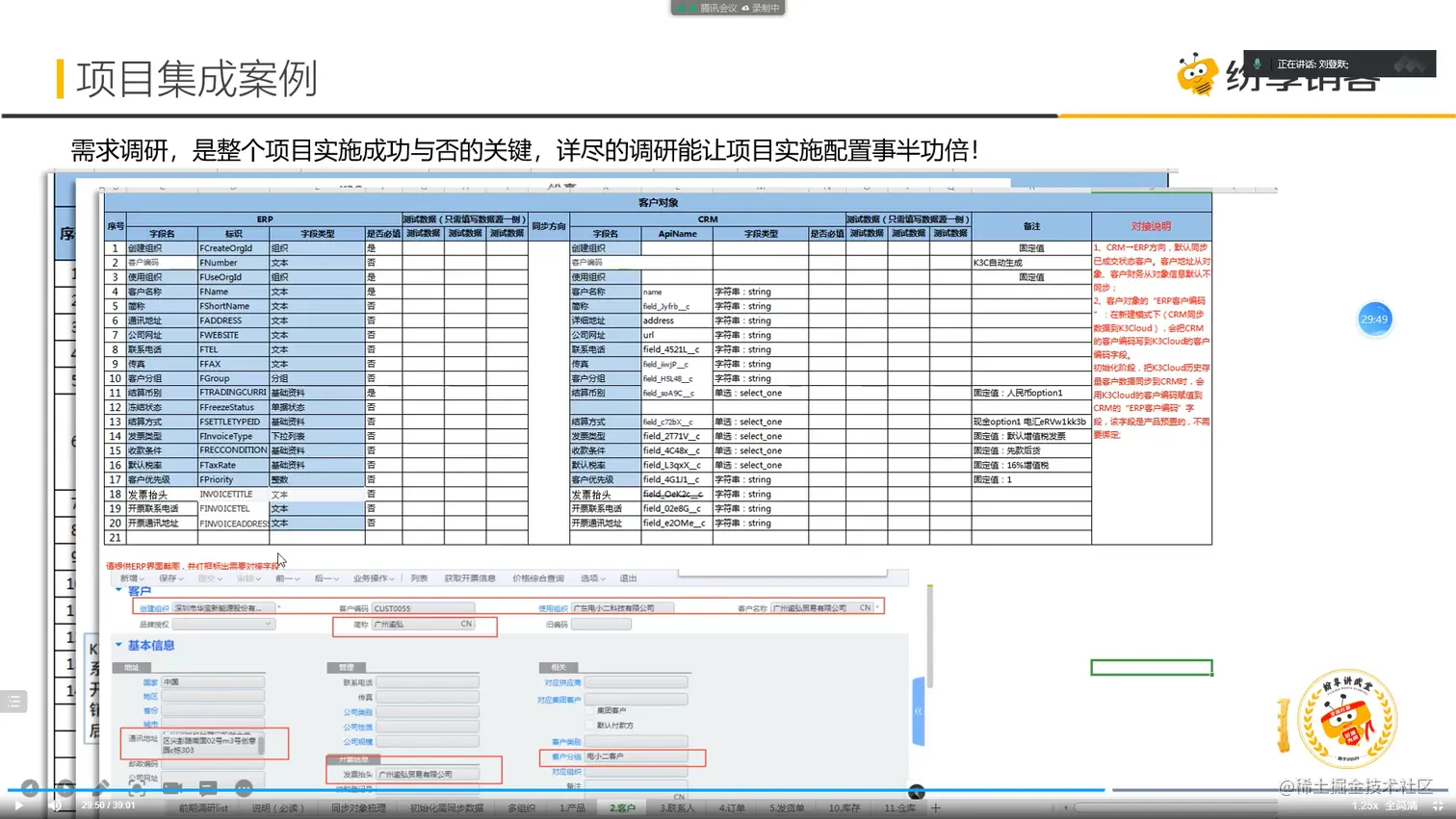Open the 选项 dropdown menu

(593, 578)
